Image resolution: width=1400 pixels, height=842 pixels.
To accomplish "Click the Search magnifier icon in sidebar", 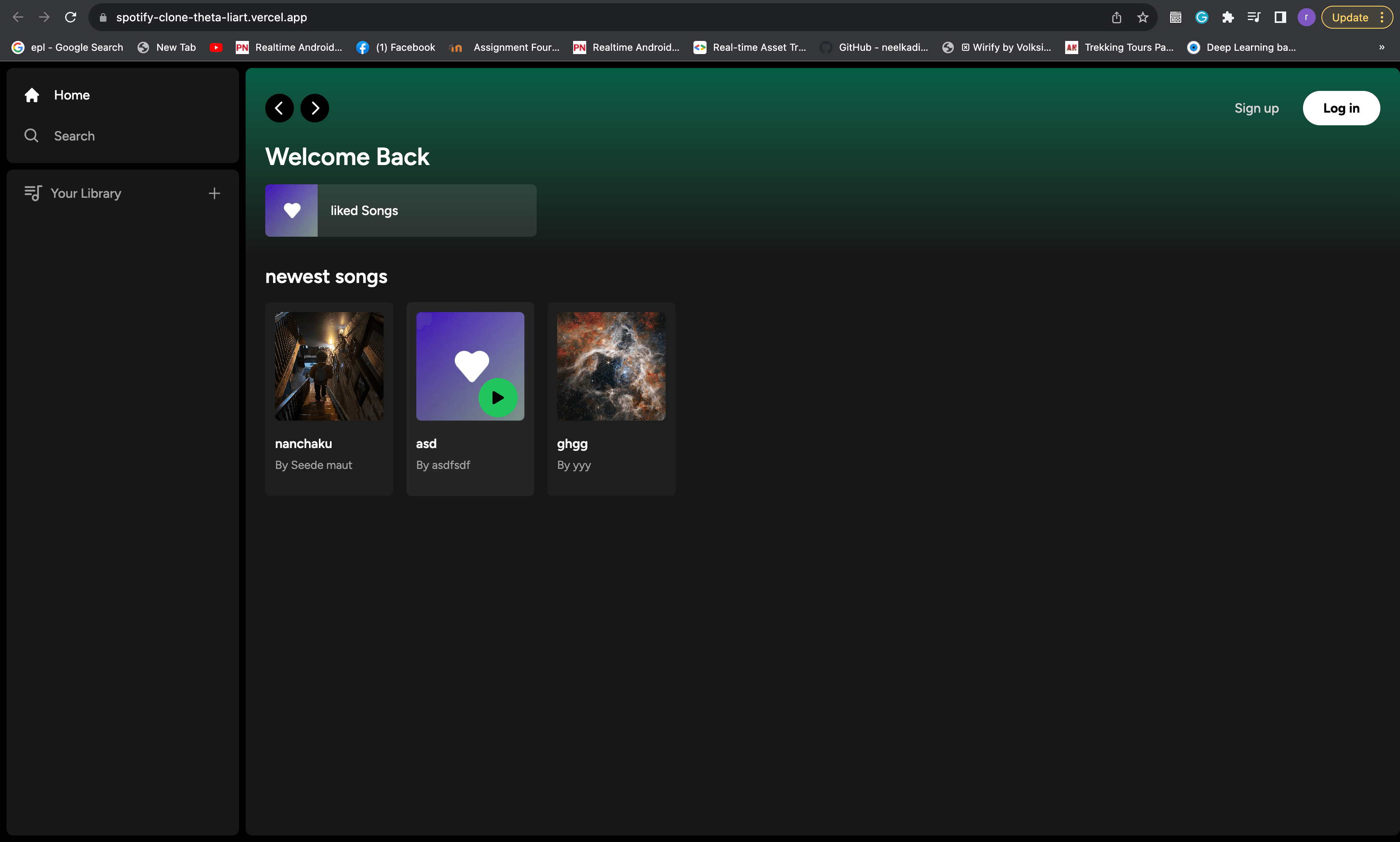I will (31, 136).
